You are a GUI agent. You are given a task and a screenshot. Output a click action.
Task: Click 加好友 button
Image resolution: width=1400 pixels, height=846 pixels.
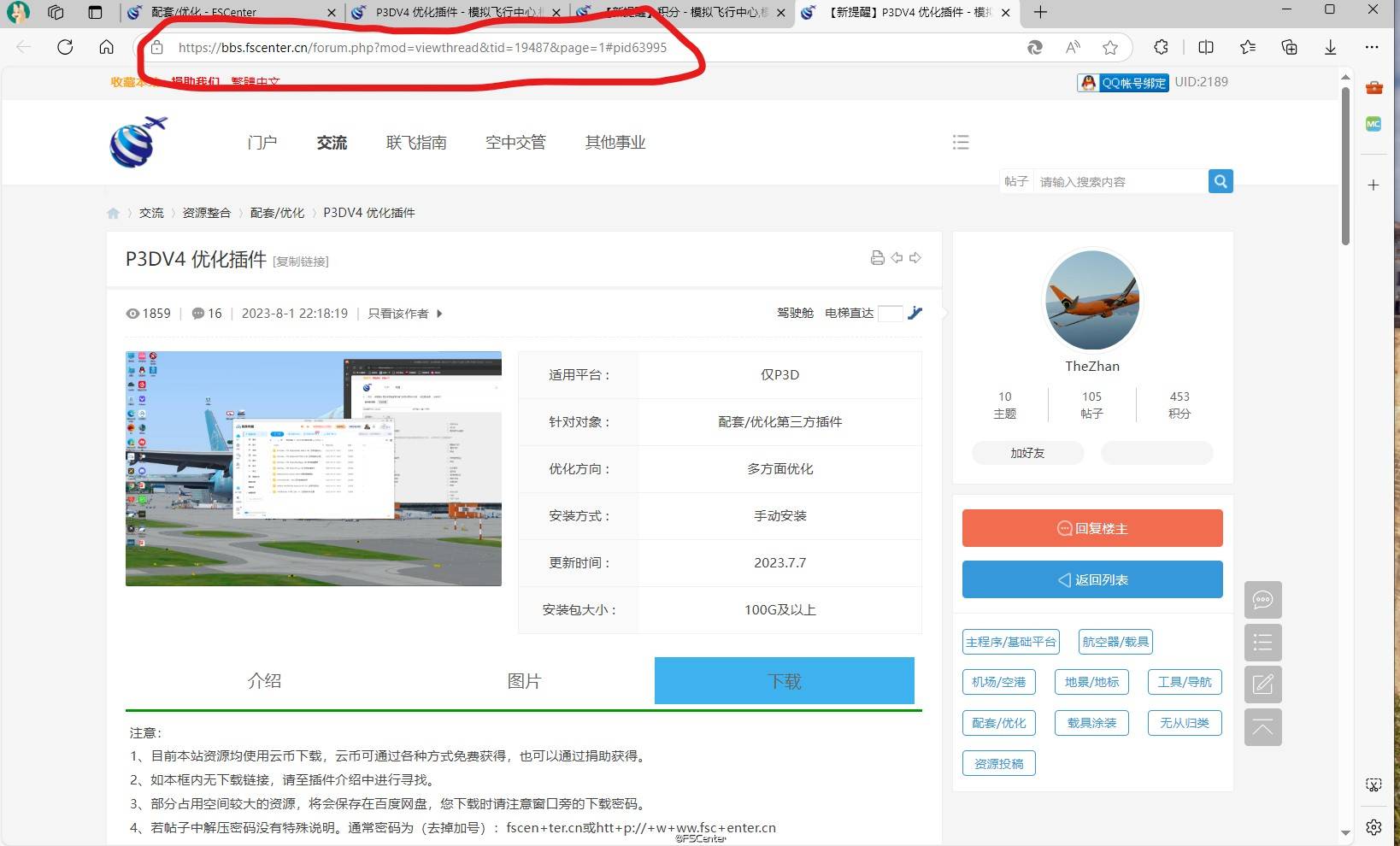point(1027,453)
